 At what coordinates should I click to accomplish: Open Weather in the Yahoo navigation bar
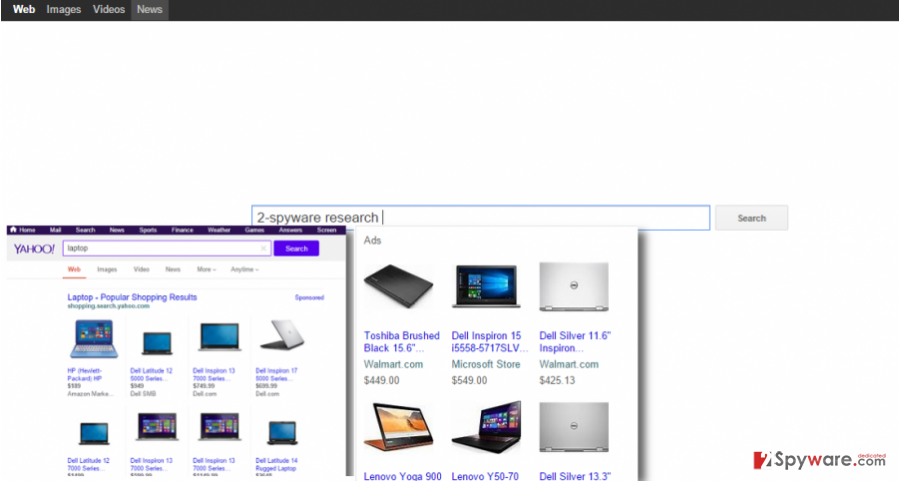219,230
